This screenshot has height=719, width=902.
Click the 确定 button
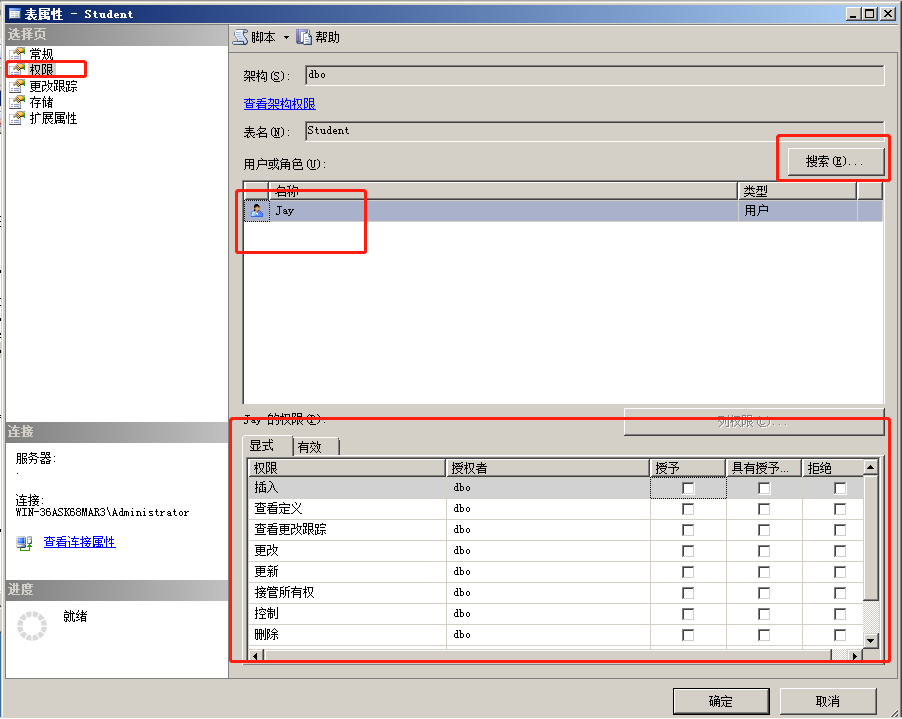click(x=721, y=701)
